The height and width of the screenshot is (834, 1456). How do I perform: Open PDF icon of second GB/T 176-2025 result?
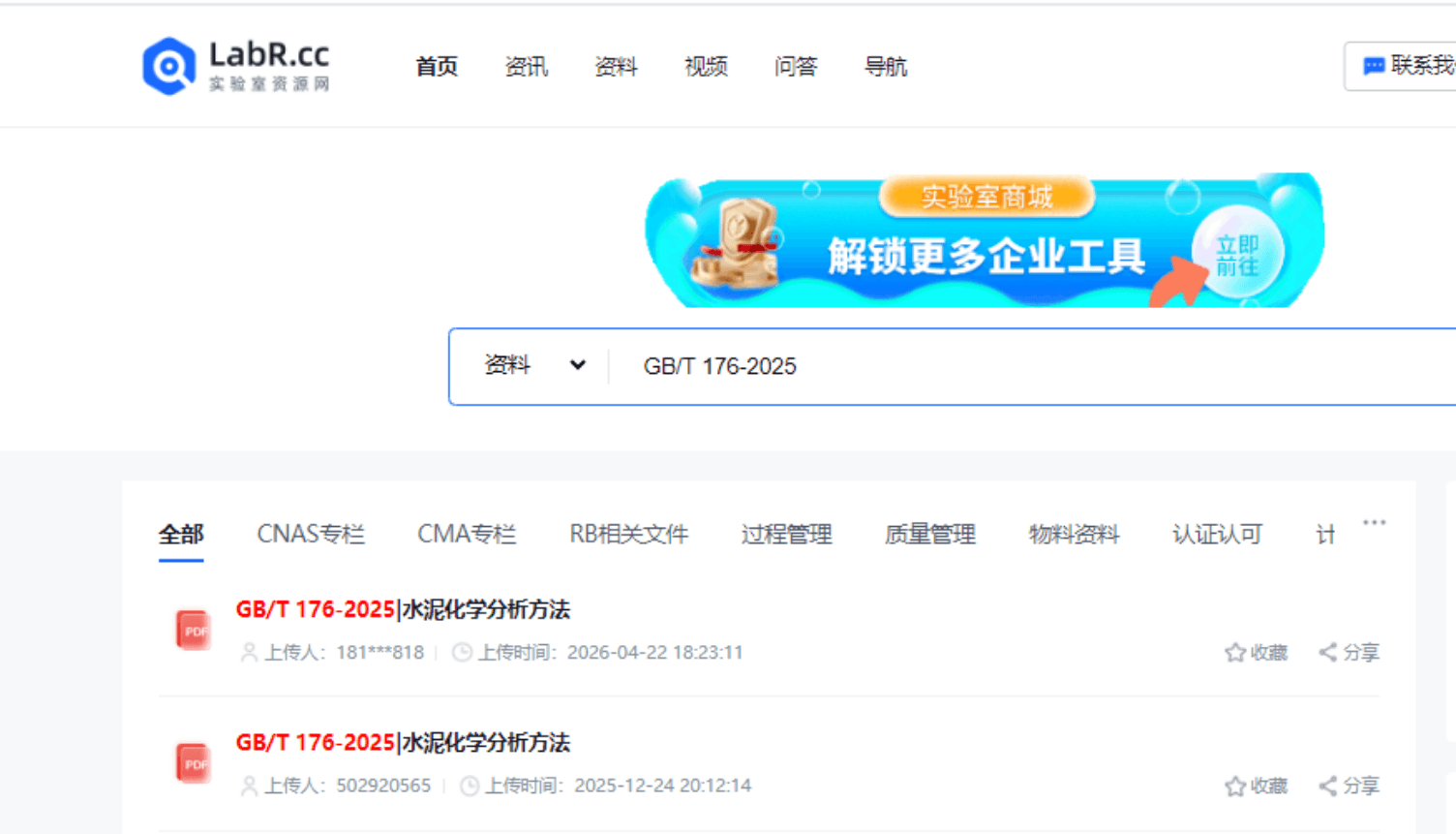click(x=194, y=763)
